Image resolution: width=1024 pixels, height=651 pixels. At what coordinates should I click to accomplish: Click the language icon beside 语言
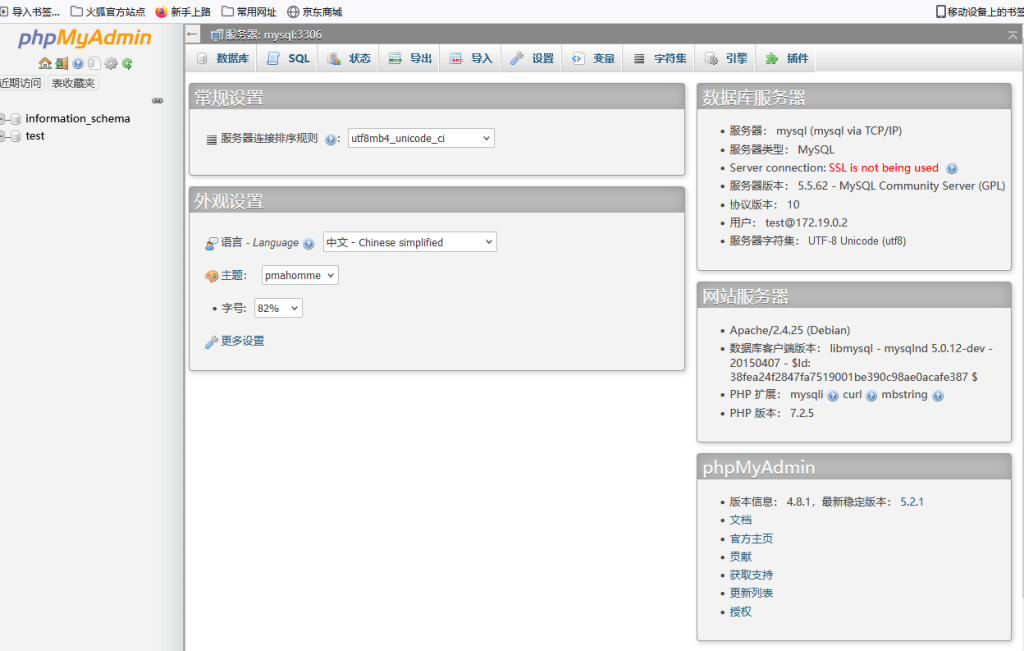[x=211, y=243]
